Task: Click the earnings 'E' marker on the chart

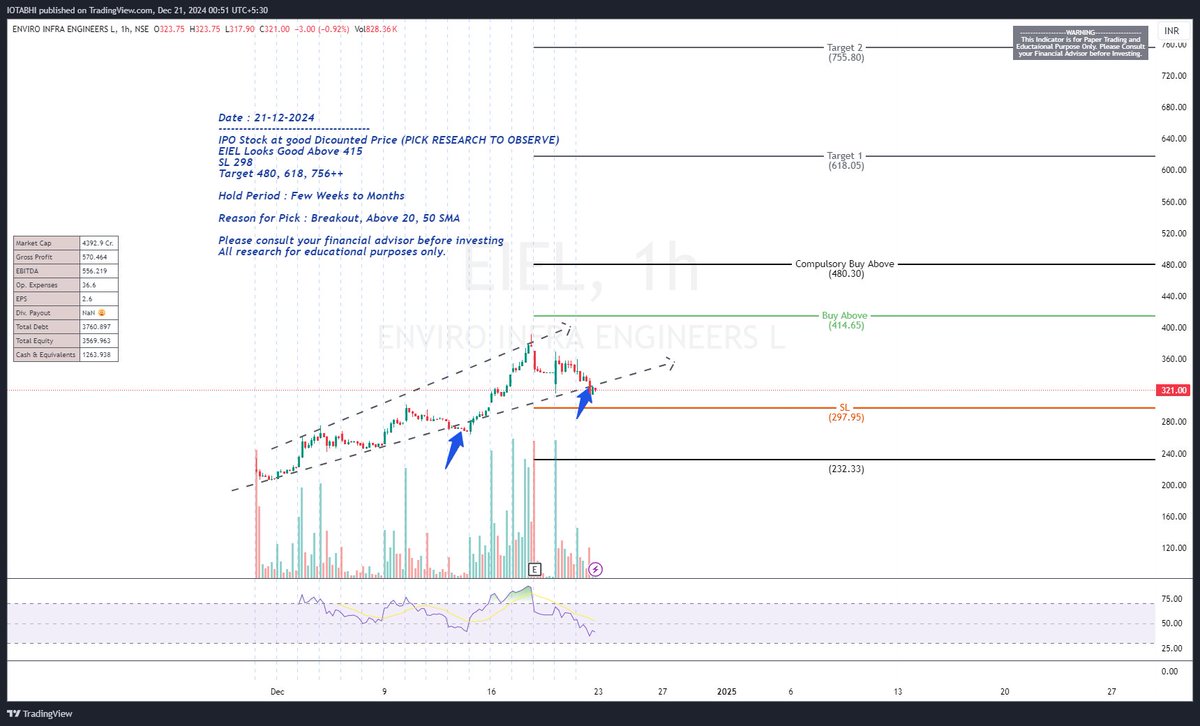Action: tap(535, 569)
